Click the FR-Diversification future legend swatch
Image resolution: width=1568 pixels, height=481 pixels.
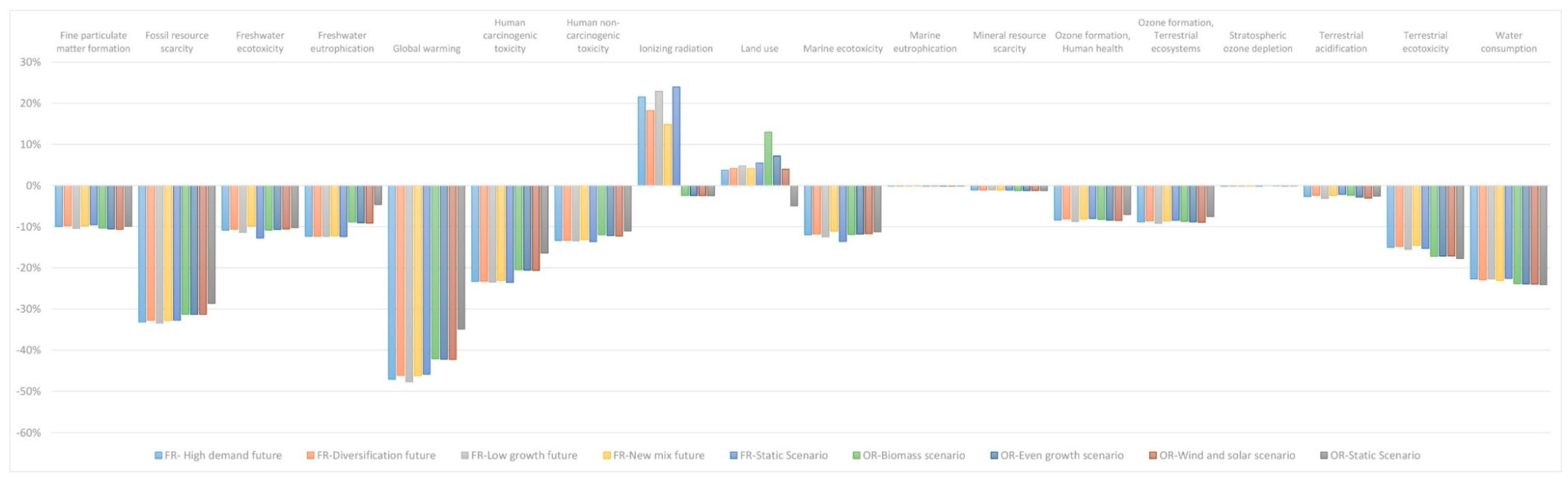point(310,455)
